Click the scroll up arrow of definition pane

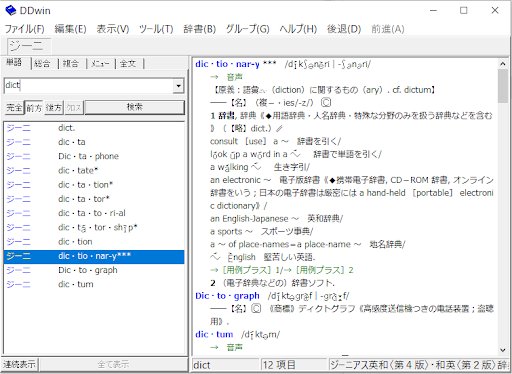[x=503, y=64]
